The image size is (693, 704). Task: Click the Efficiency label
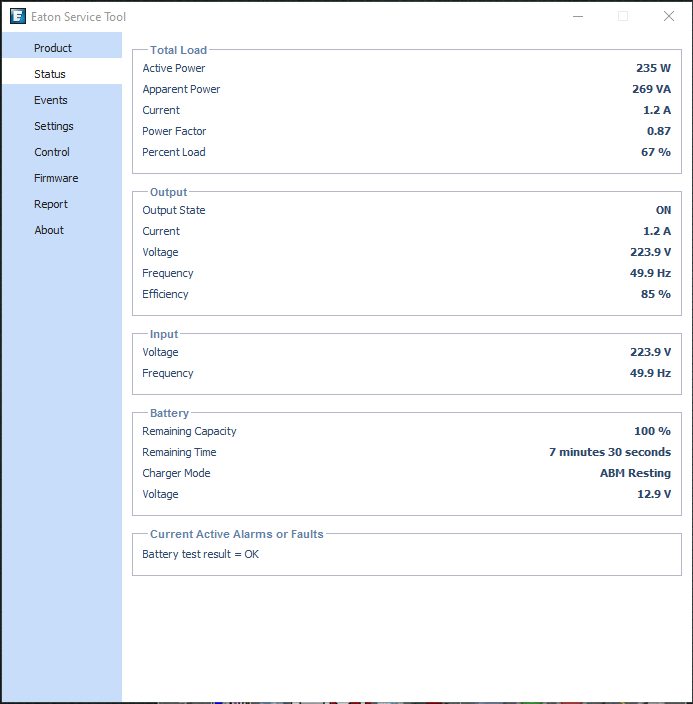(165, 294)
